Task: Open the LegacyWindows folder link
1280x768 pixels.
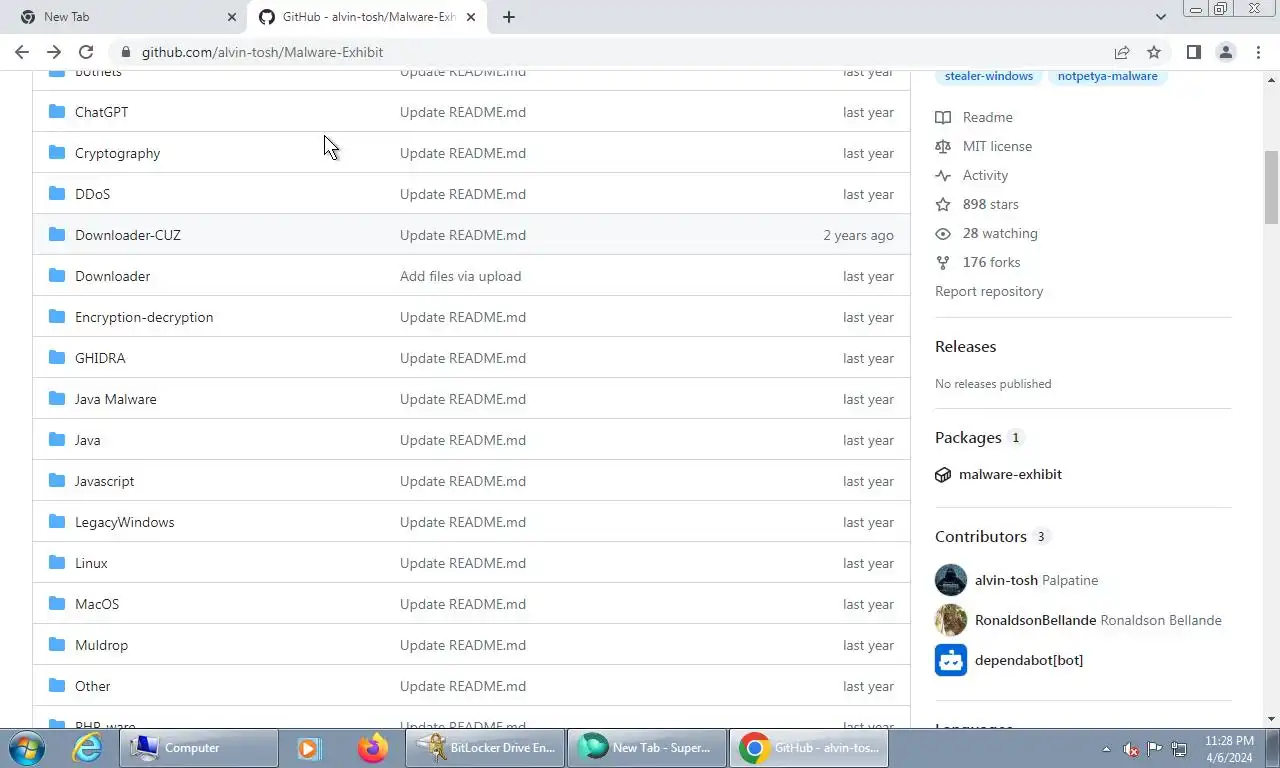Action: pyautogui.click(x=124, y=522)
